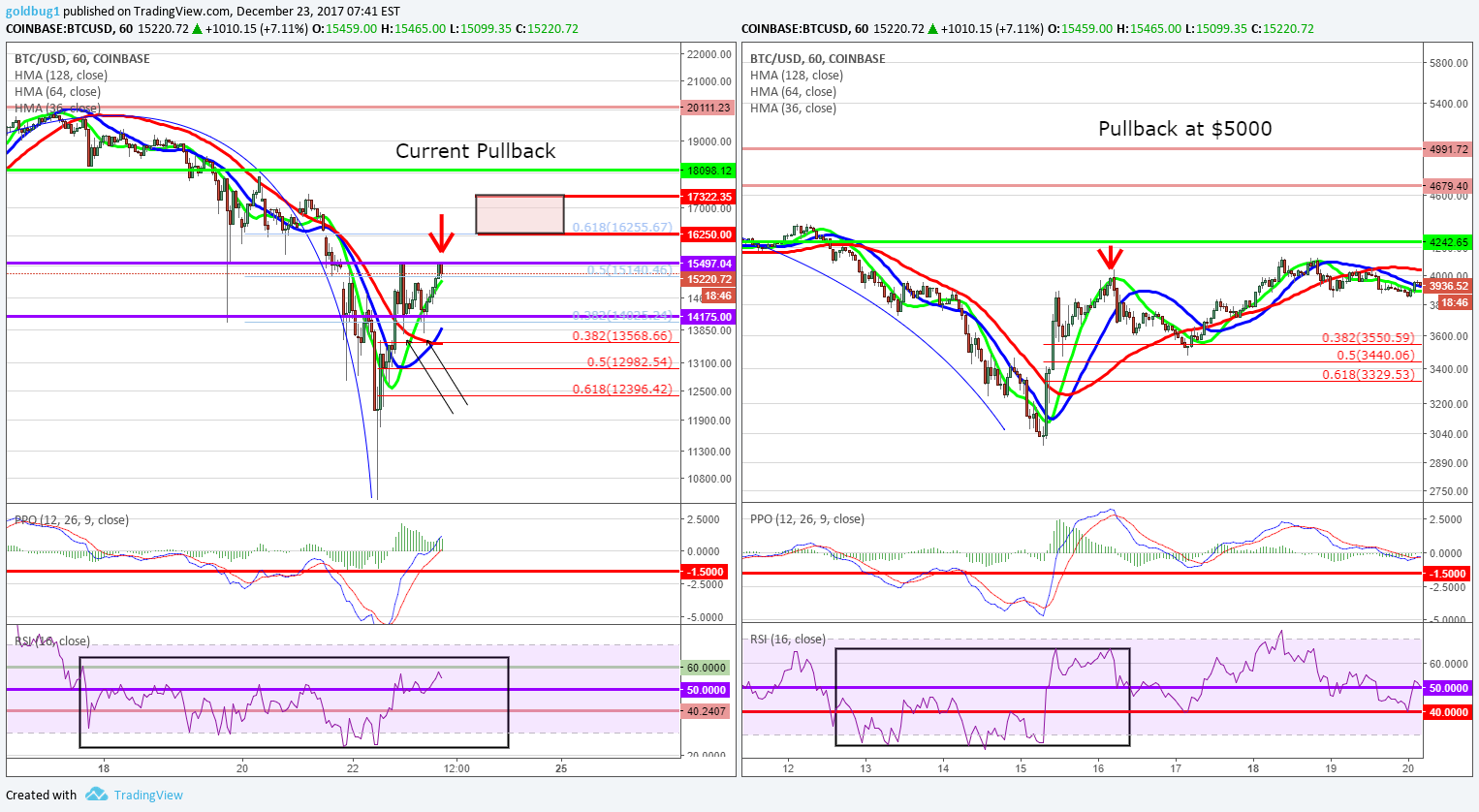Select the 4991.72 price label

point(1448,149)
